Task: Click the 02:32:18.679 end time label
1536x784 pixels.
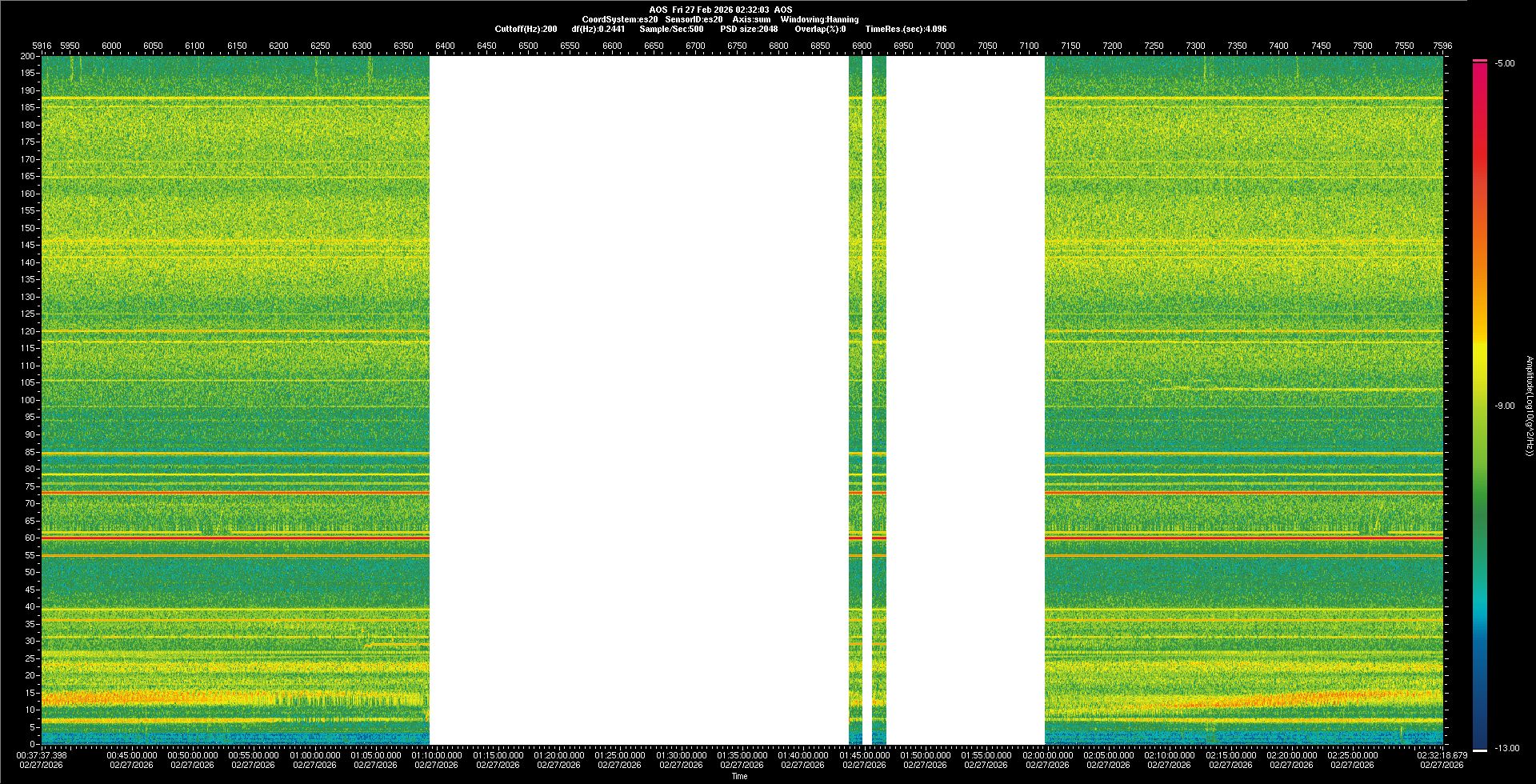Action: 1442,755
